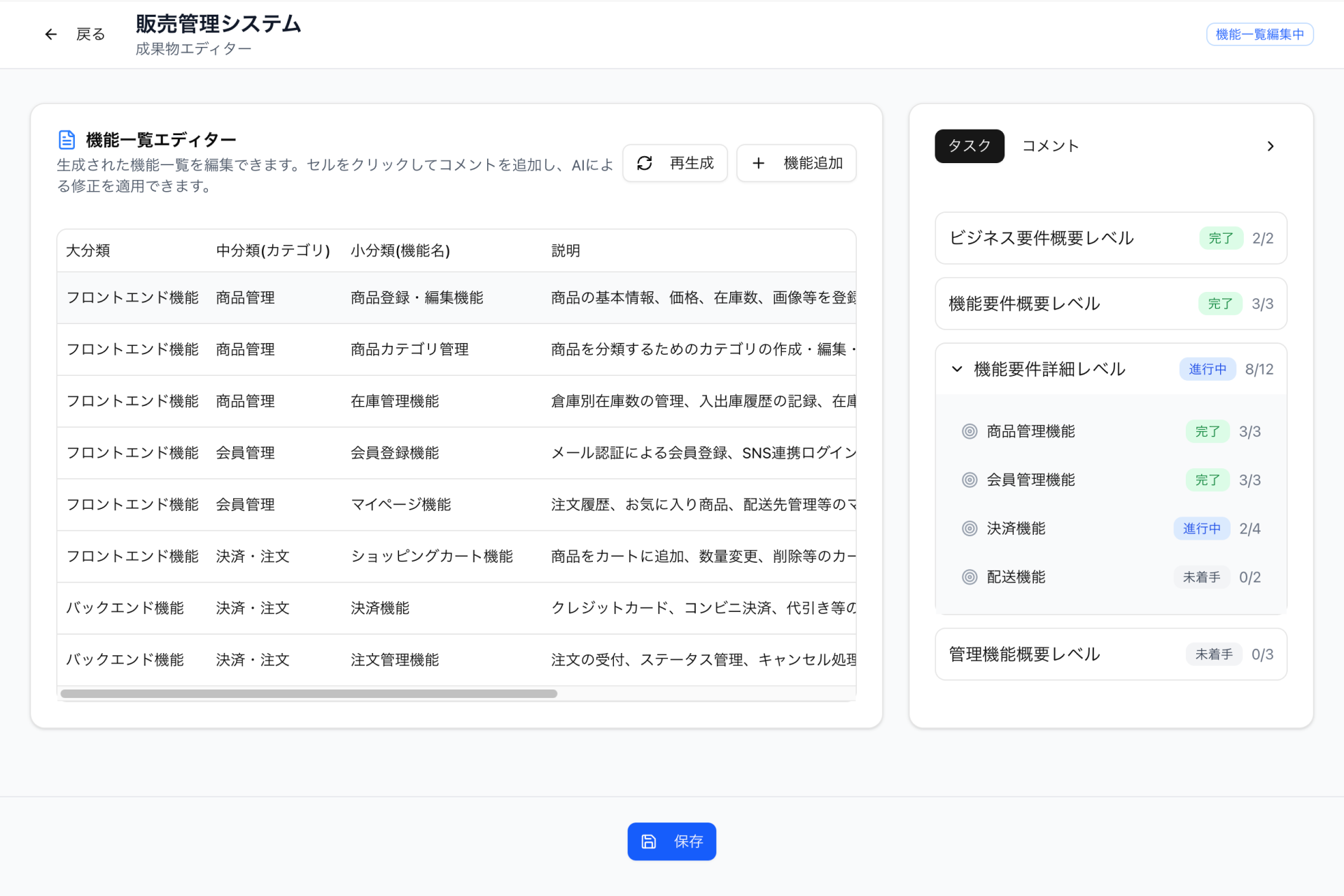The width and height of the screenshot is (1344, 896).
Task: Select the target icon beside 配送機能
Action: click(969, 577)
